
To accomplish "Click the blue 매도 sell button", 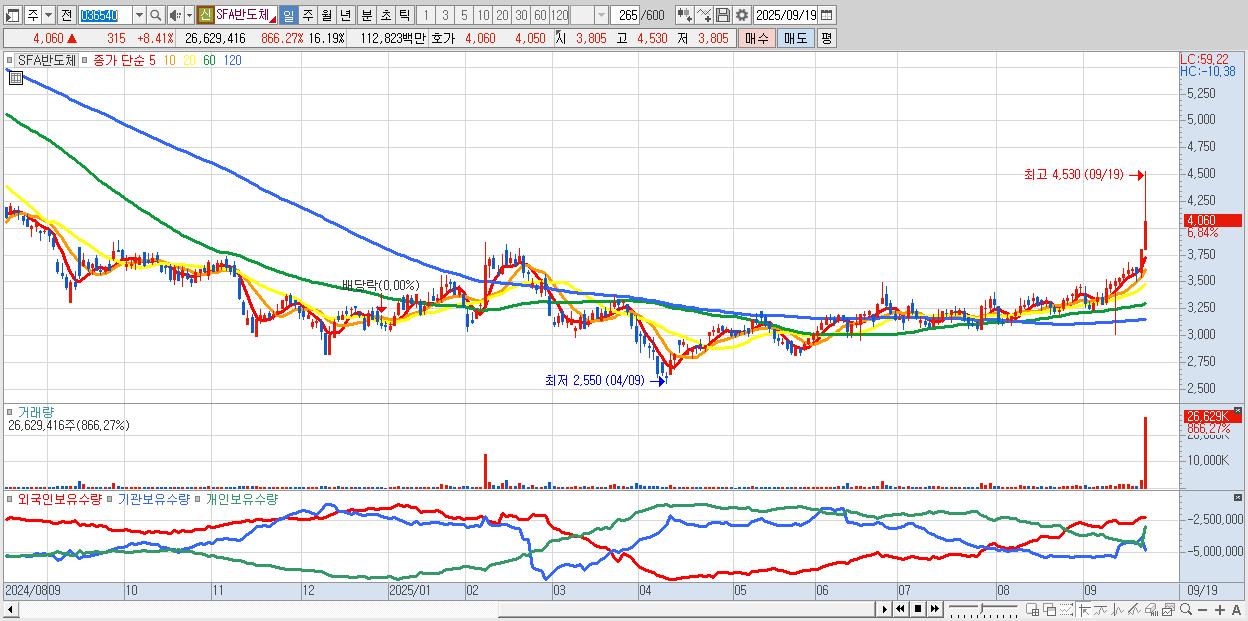I will coord(796,38).
